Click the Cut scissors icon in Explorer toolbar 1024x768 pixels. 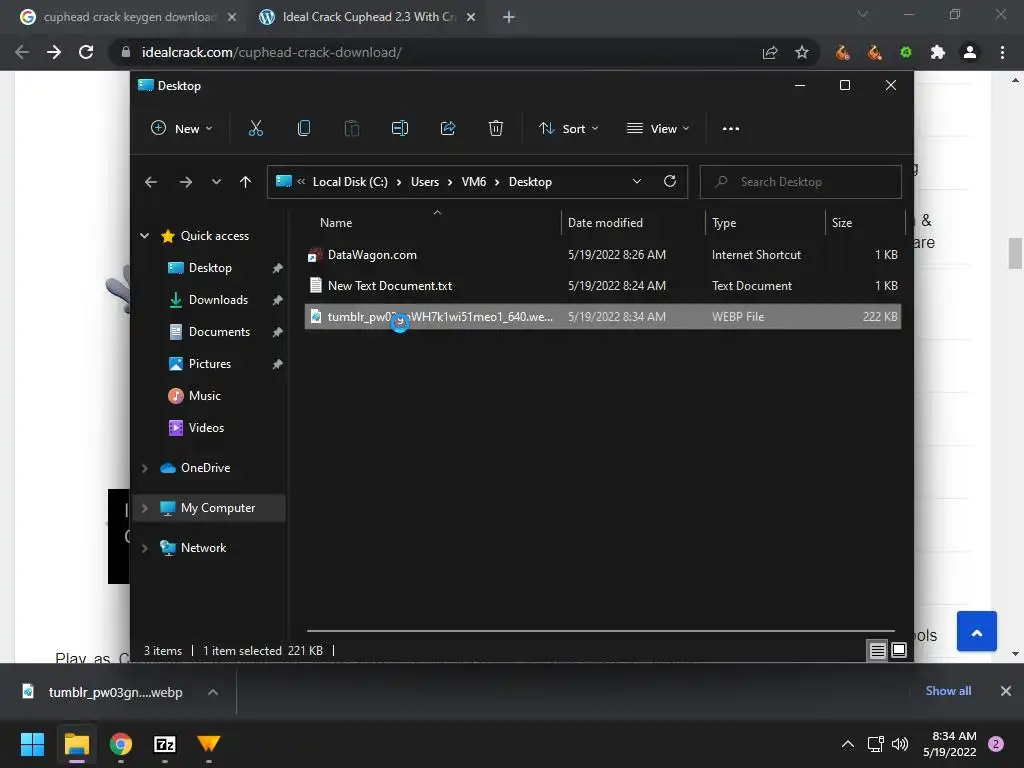[x=255, y=129]
